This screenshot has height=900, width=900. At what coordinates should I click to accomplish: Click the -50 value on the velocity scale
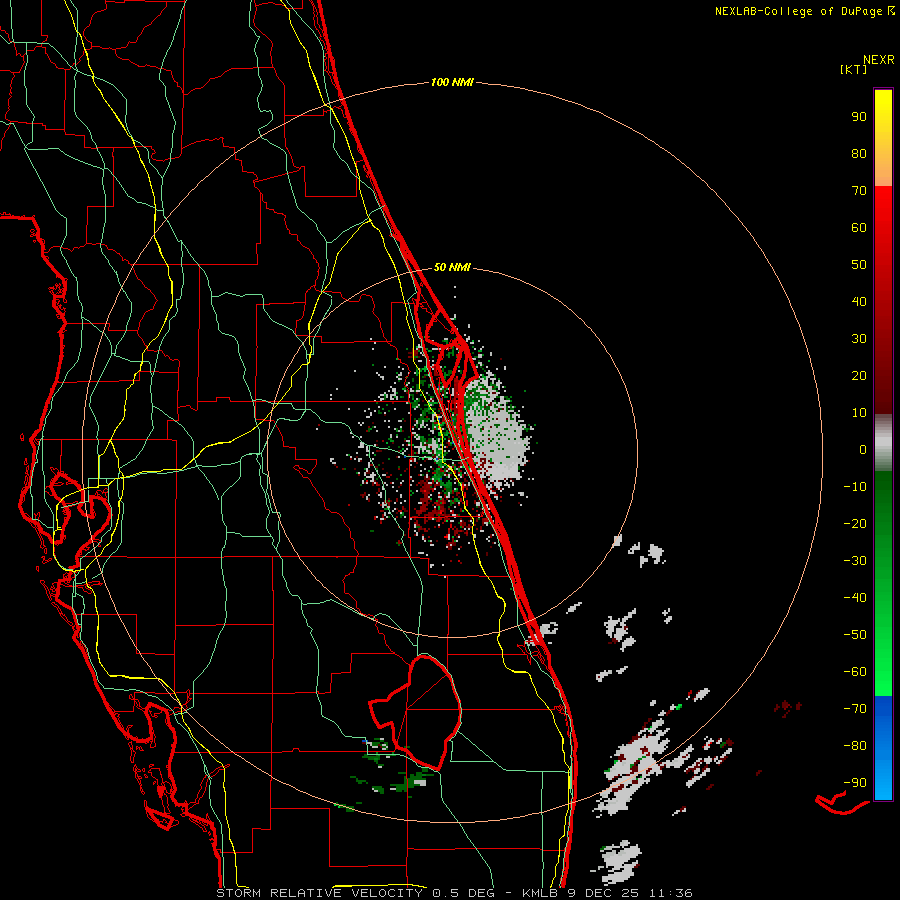[855, 635]
